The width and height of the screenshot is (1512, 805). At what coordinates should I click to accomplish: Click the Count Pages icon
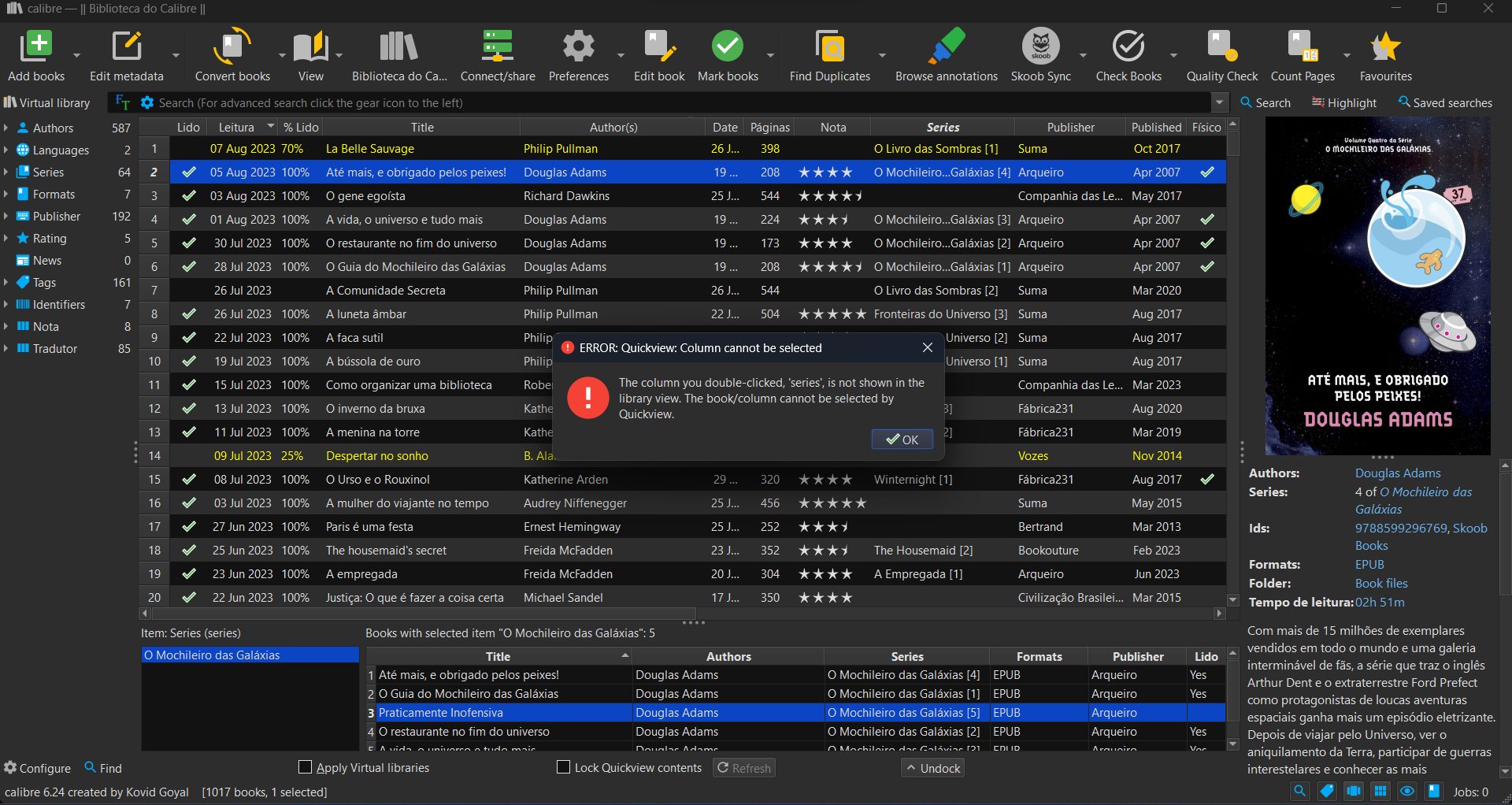1302,47
